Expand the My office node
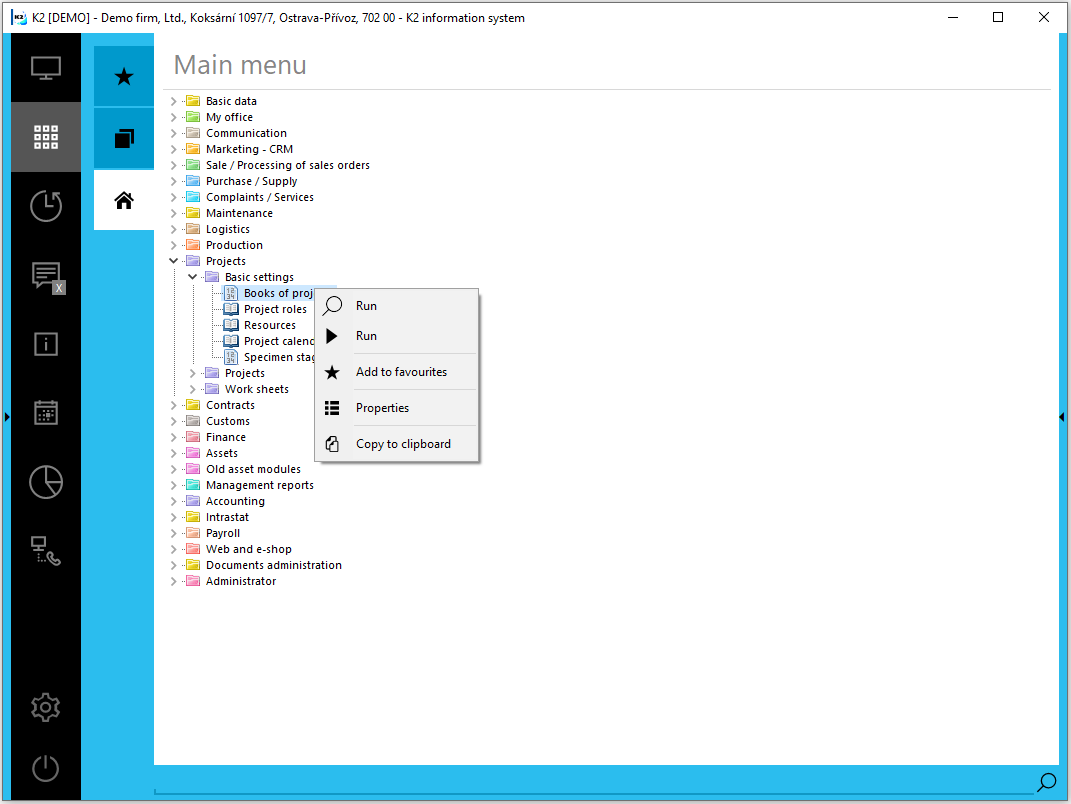 173,117
